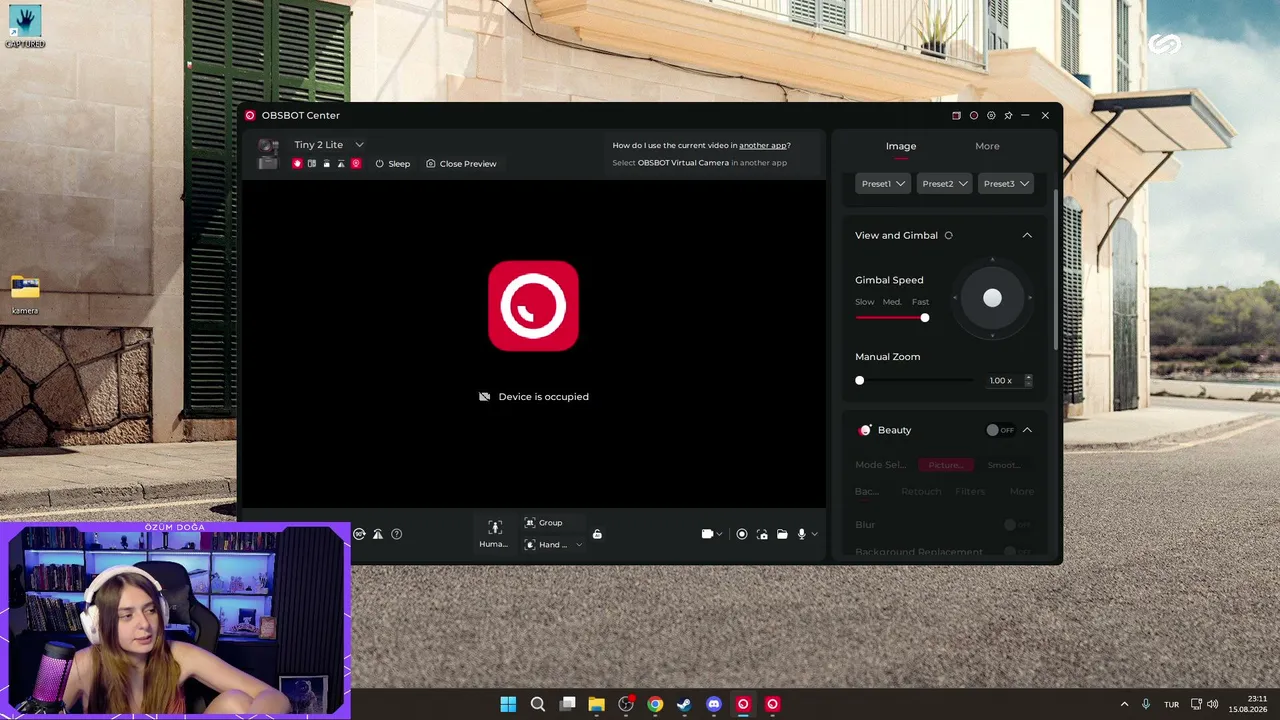Click the rotate 90 degrees icon
This screenshot has height=720, width=1280.
pos(359,534)
